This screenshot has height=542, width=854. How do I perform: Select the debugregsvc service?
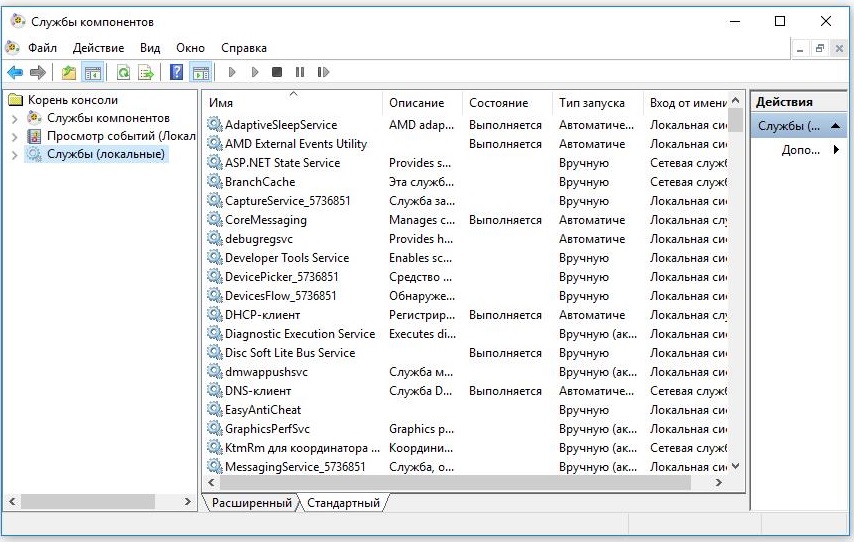(x=259, y=239)
